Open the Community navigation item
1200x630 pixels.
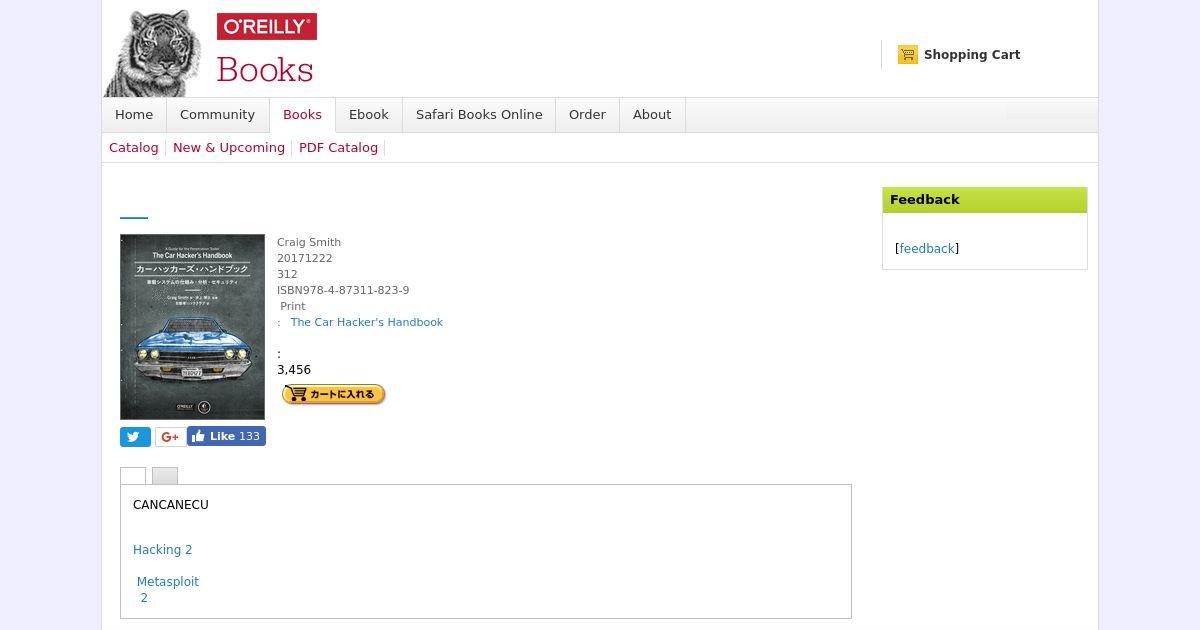(x=217, y=115)
